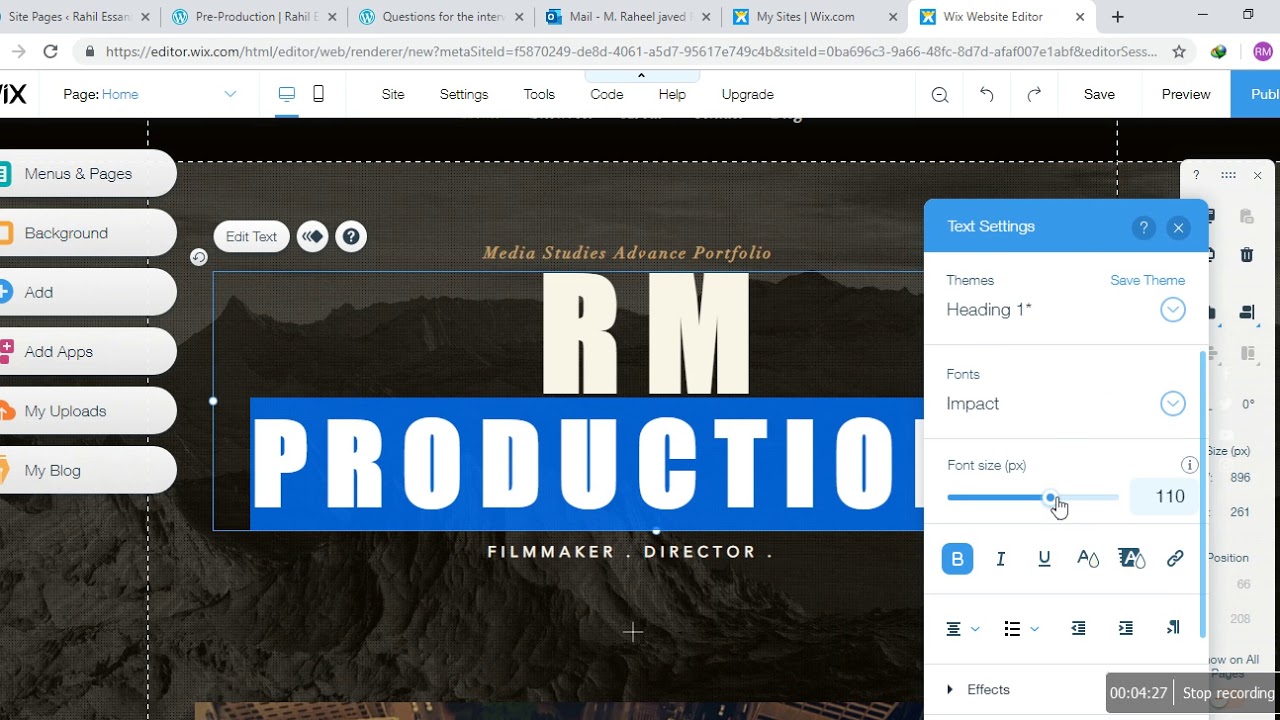Preview the site
1280x720 pixels.
(1186, 94)
